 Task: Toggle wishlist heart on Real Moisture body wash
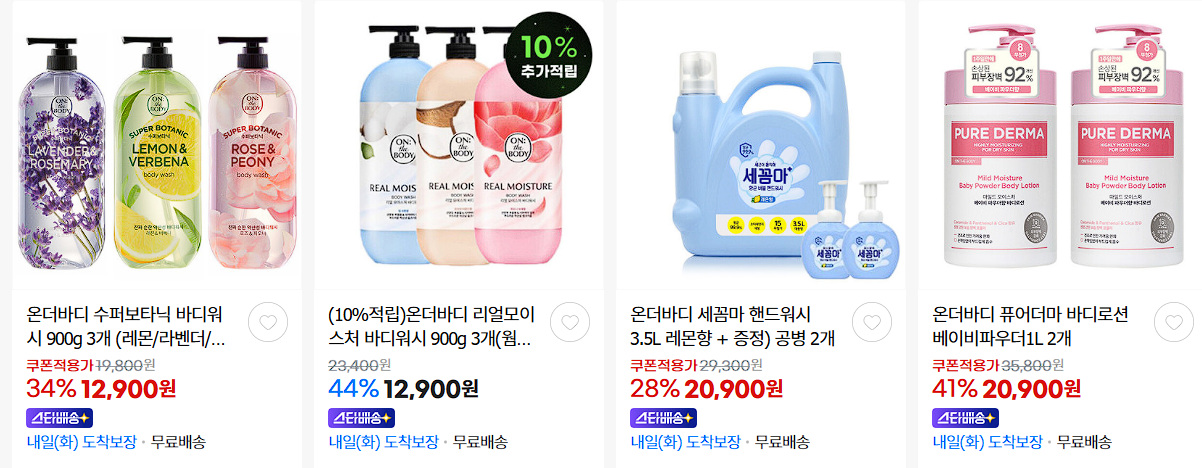[x=569, y=321]
